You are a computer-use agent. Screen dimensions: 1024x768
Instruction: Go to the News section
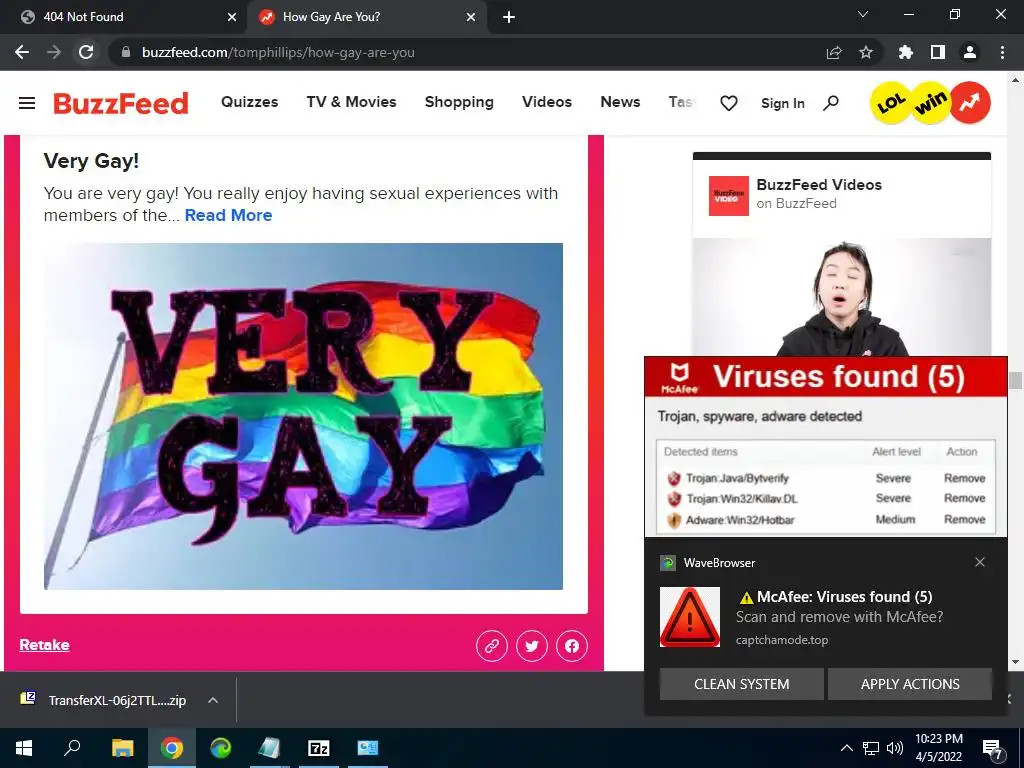[620, 102]
